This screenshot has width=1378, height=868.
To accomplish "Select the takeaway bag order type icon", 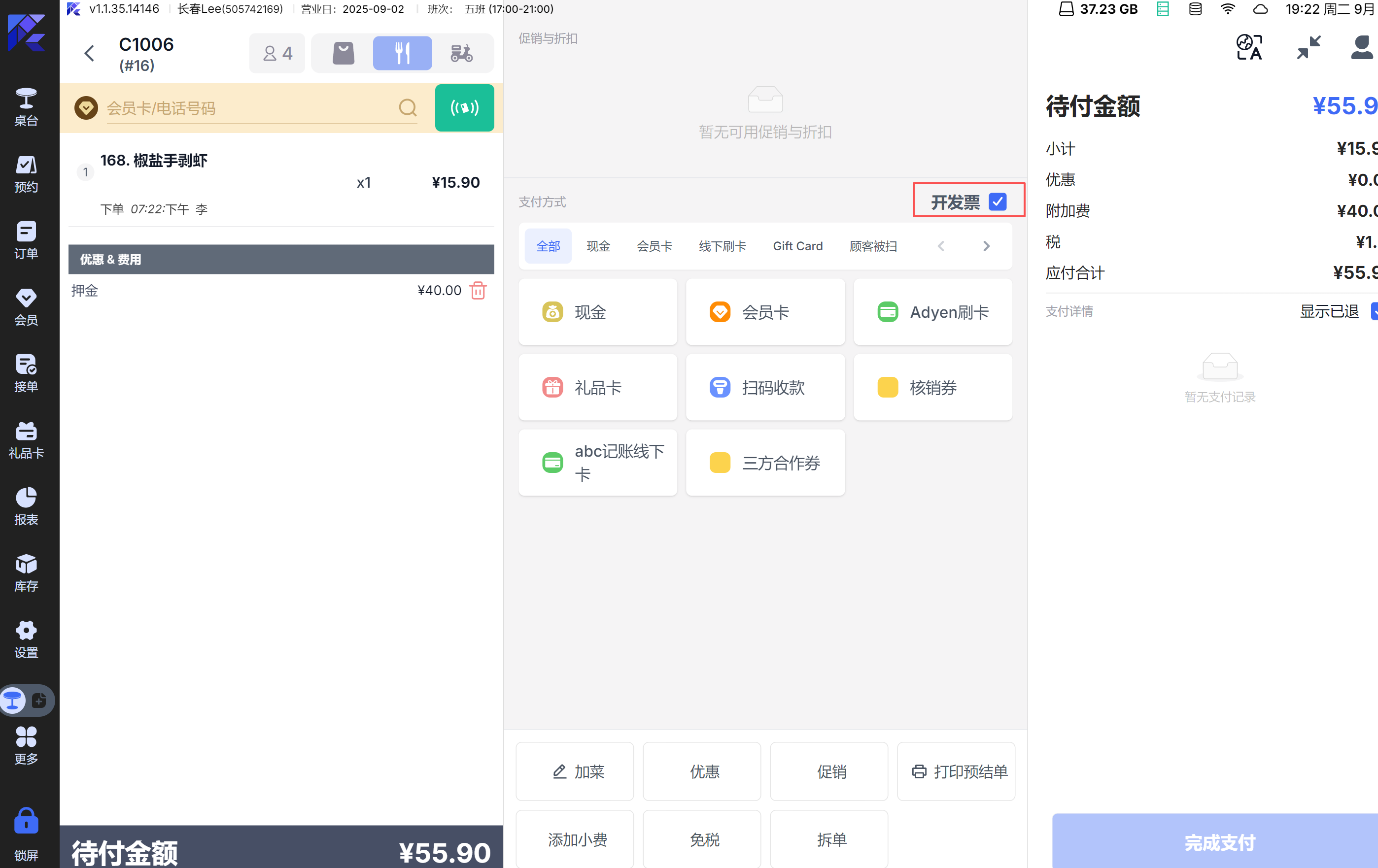I will pos(344,53).
